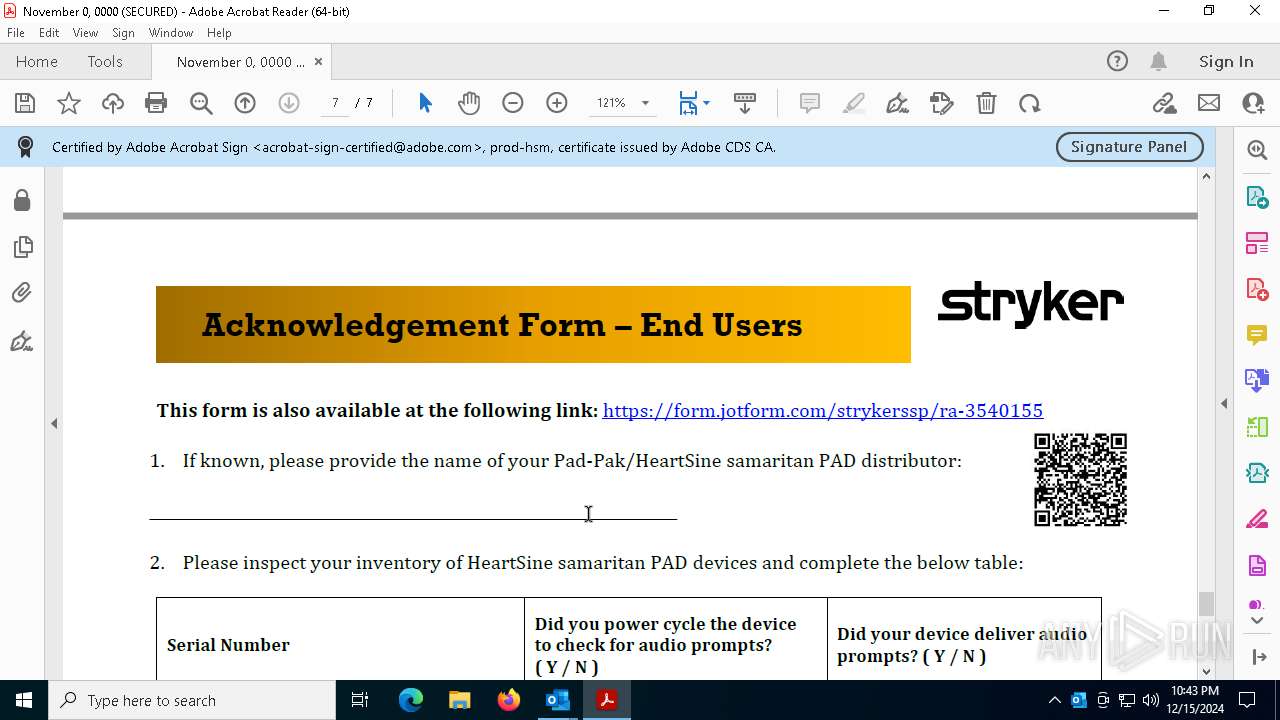Open the Help menu

(x=219, y=33)
